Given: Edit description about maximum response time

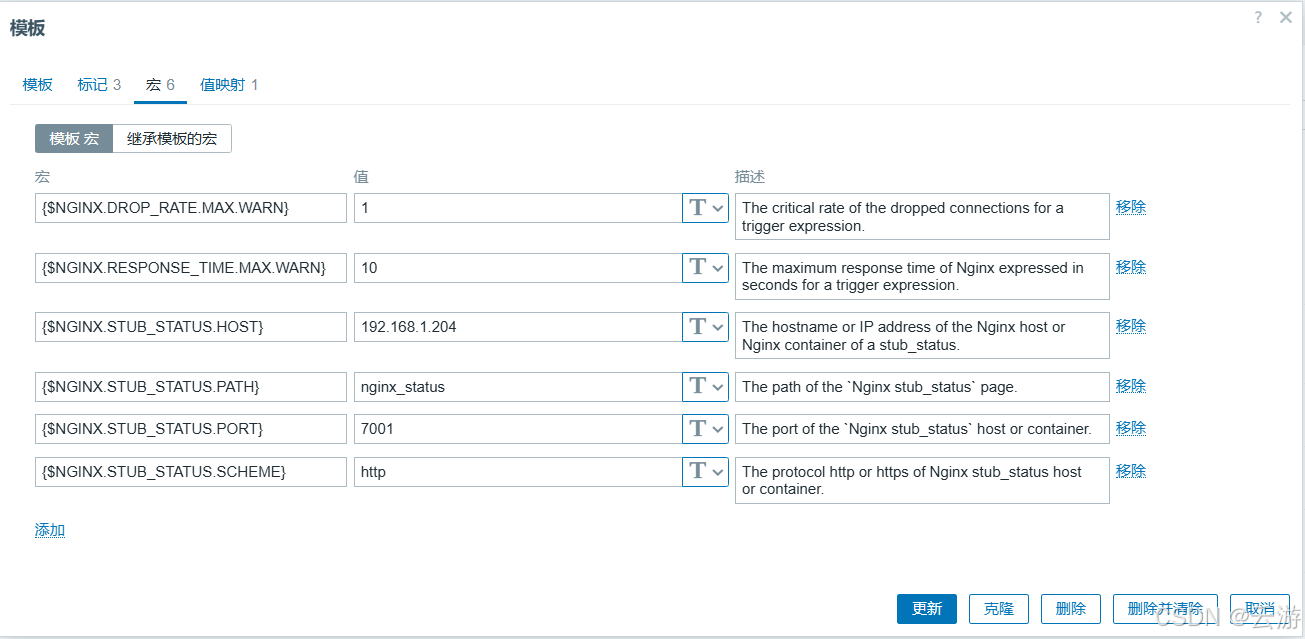Looking at the screenshot, I should tap(922, 276).
